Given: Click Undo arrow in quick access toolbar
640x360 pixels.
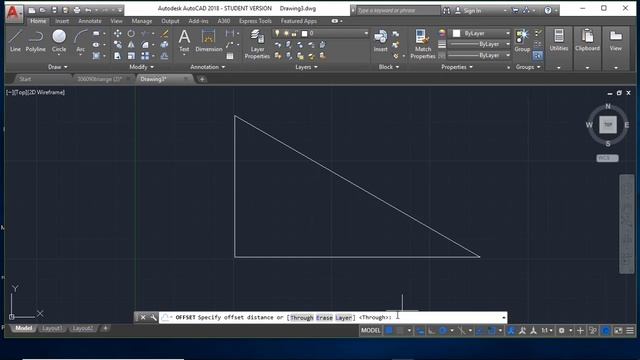Looking at the screenshot, I should point(88,10).
